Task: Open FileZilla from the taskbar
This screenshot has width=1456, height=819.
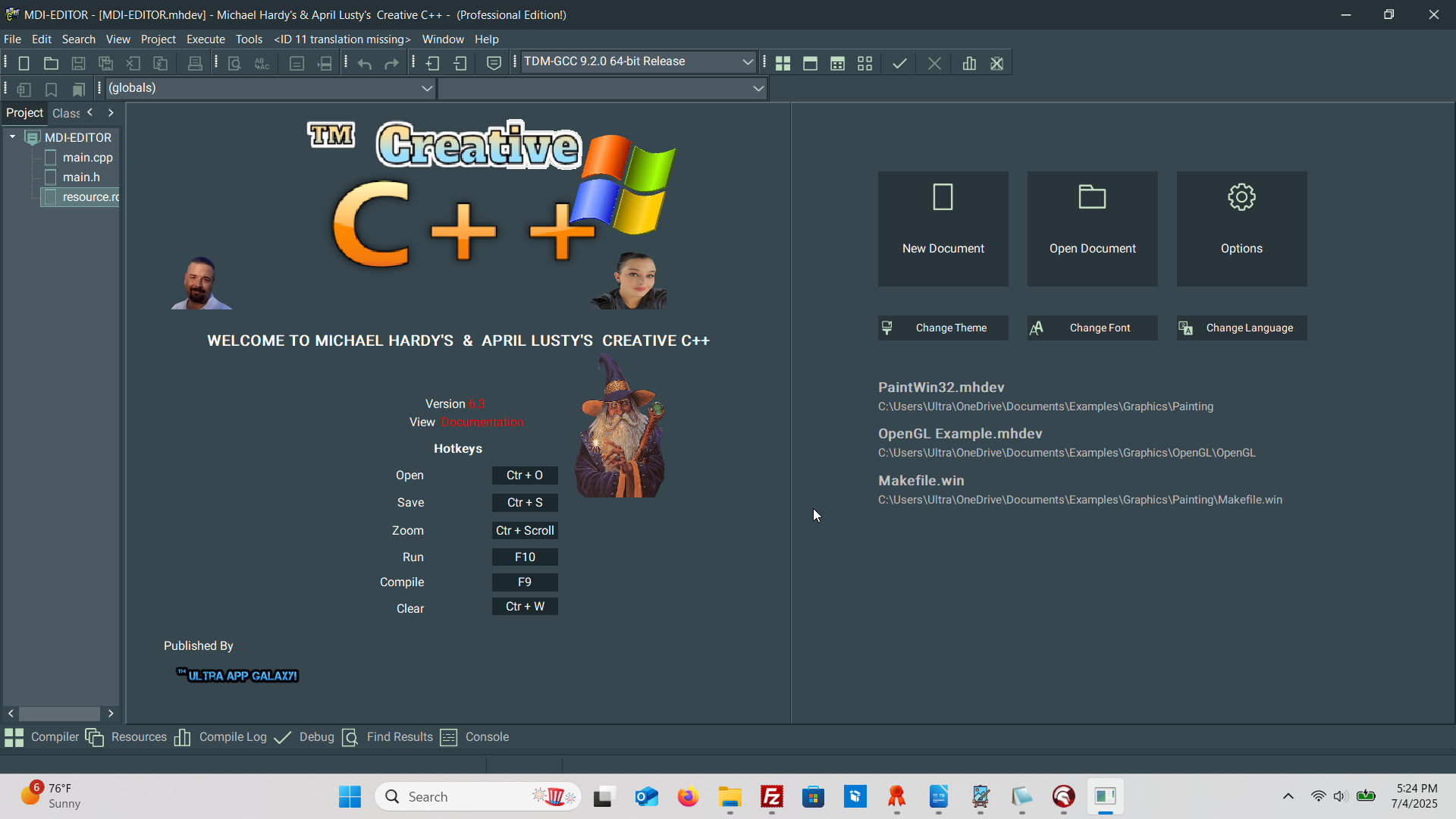Action: (x=771, y=796)
